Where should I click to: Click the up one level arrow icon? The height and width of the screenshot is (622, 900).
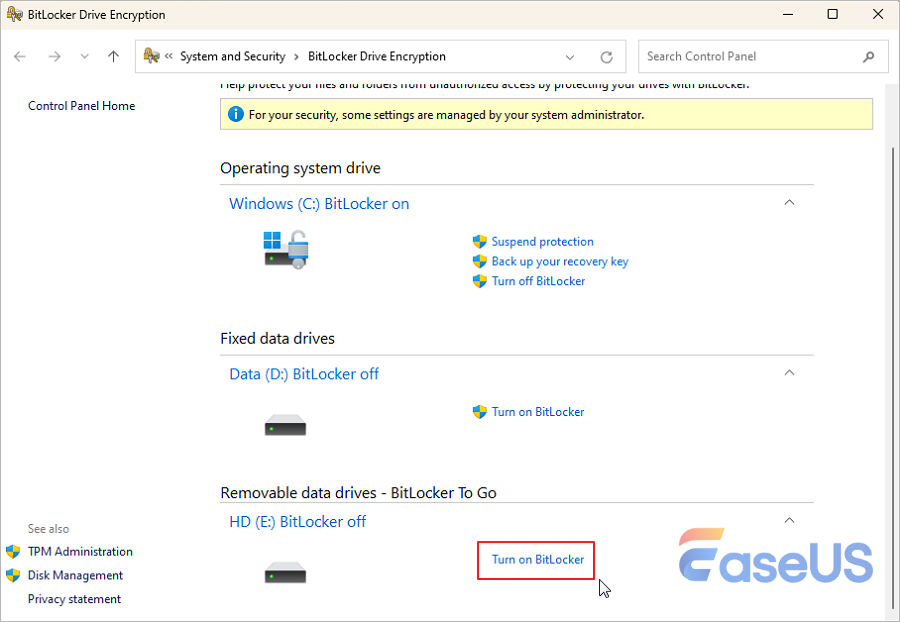tap(112, 57)
